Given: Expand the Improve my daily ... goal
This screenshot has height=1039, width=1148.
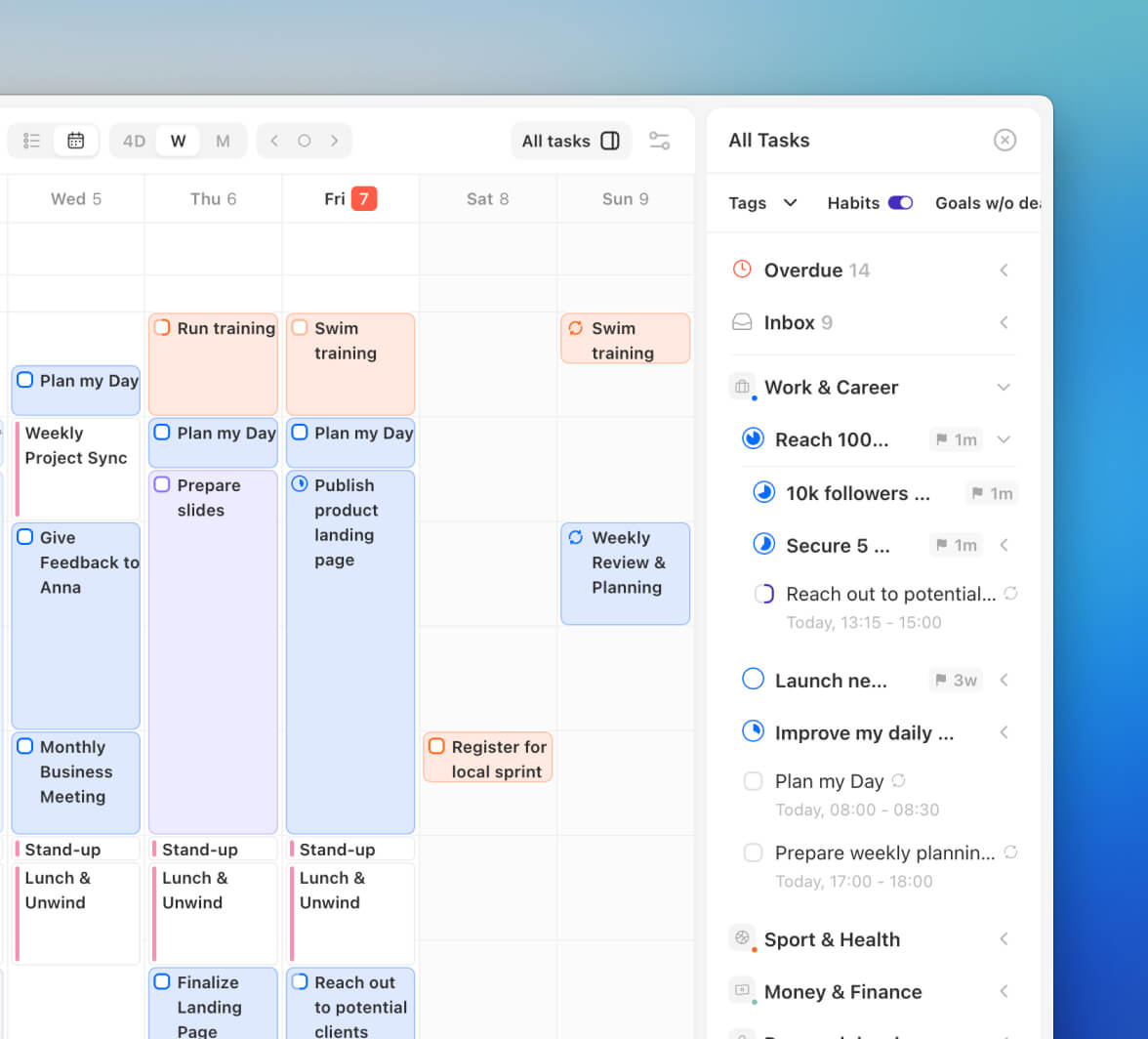Looking at the screenshot, I should click(x=1004, y=732).
